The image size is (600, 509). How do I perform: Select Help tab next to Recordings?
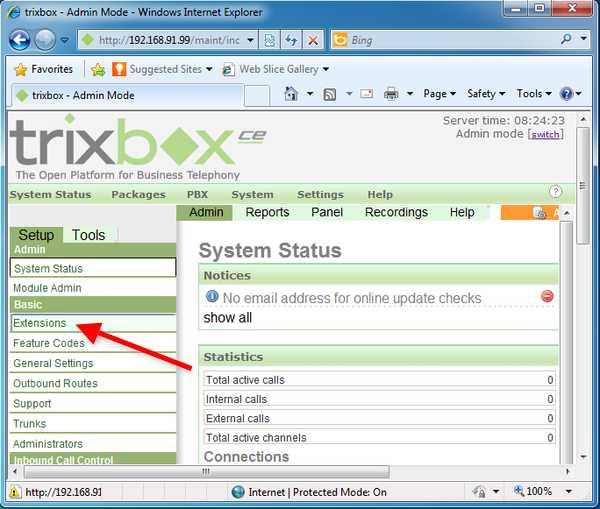pyautogui.click(x=462, y=212)
